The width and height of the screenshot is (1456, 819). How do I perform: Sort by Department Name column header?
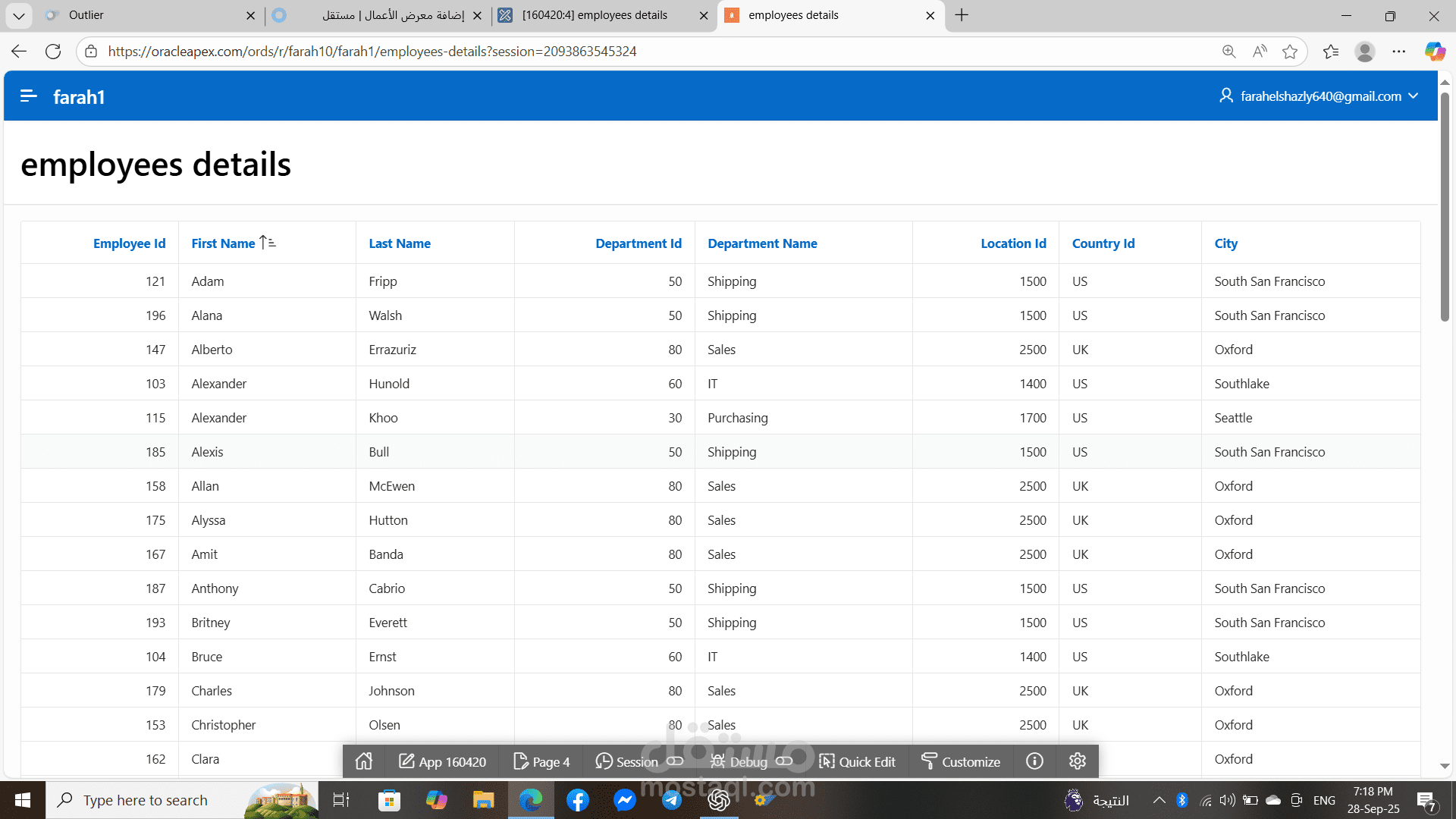[x=762, y=243]
